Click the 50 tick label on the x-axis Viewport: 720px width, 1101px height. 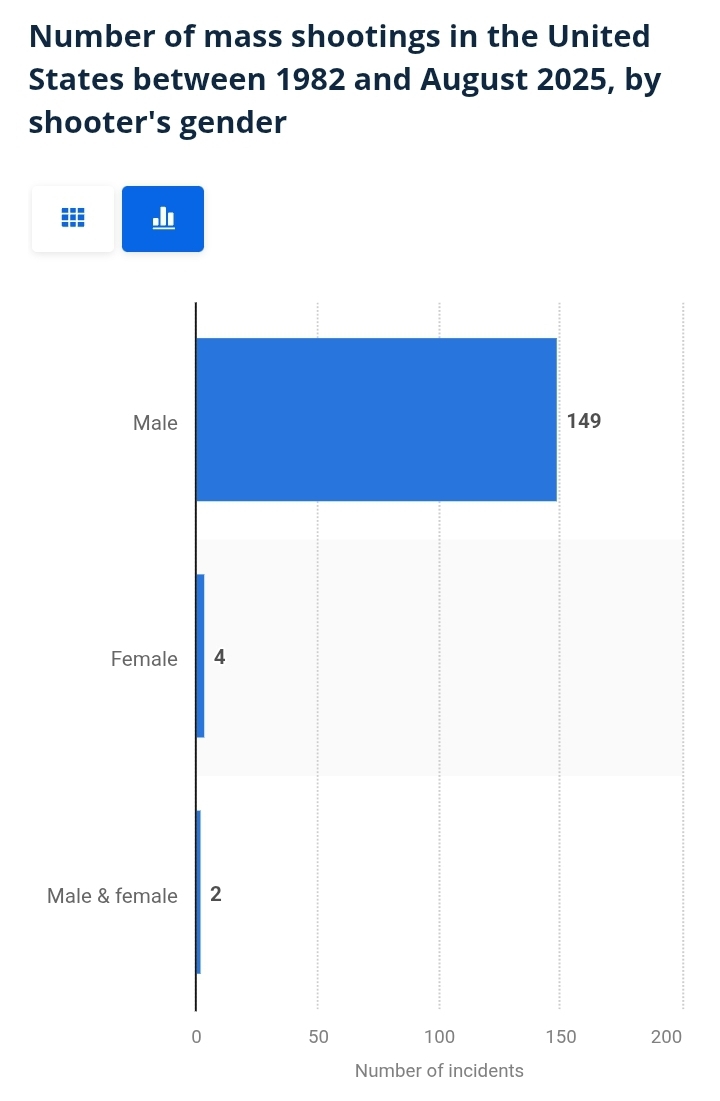318,1037
